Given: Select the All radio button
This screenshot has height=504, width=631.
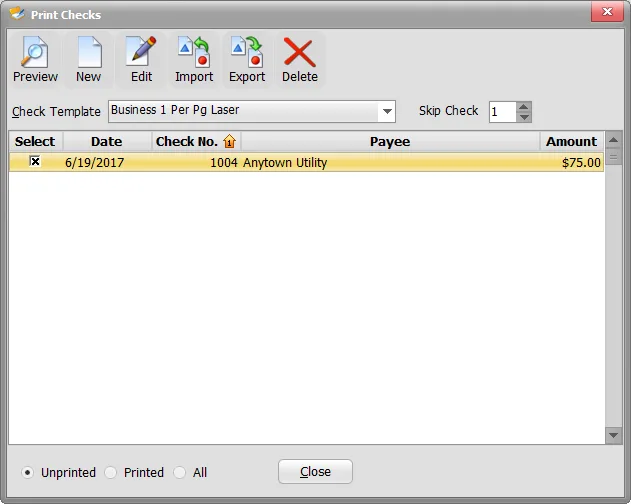Looking at the screenshot, I should (x=179, y=472).
